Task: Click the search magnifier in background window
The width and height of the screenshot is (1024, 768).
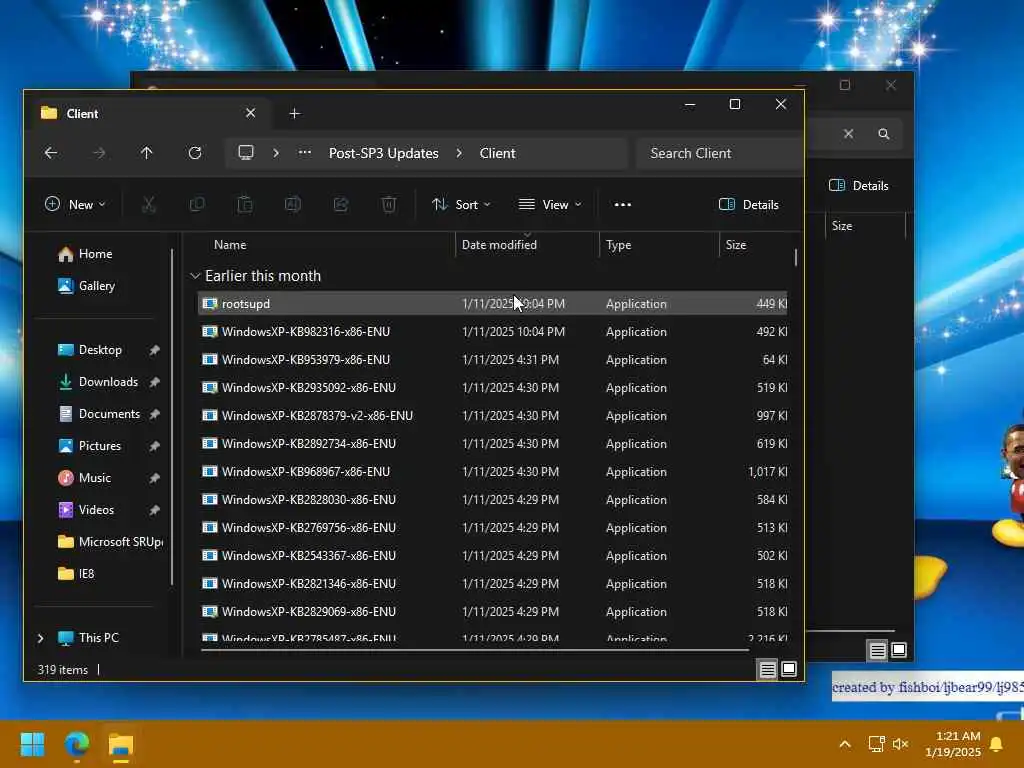Action: coord(884,134)
